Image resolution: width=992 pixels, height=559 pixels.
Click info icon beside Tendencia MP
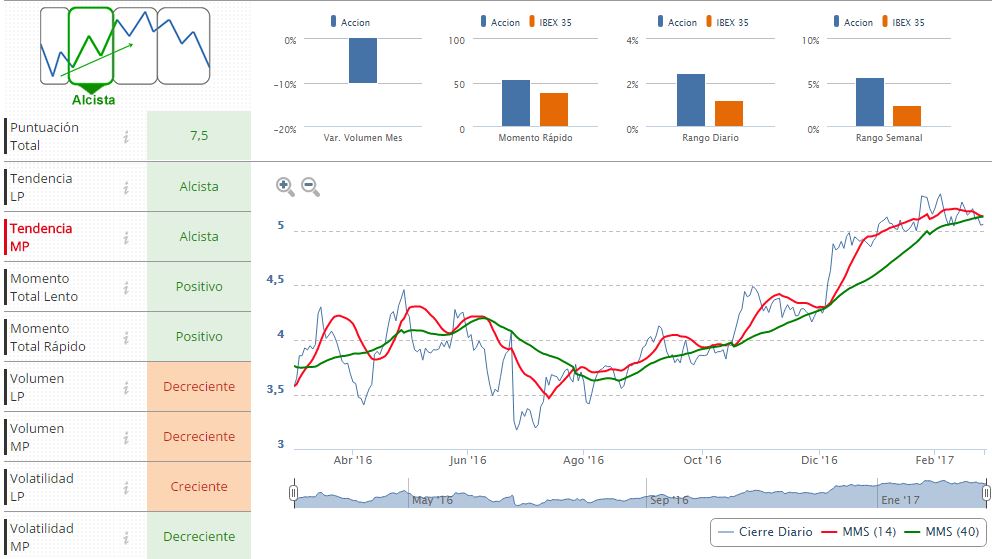pyautogui.click(x=126, y=237)
